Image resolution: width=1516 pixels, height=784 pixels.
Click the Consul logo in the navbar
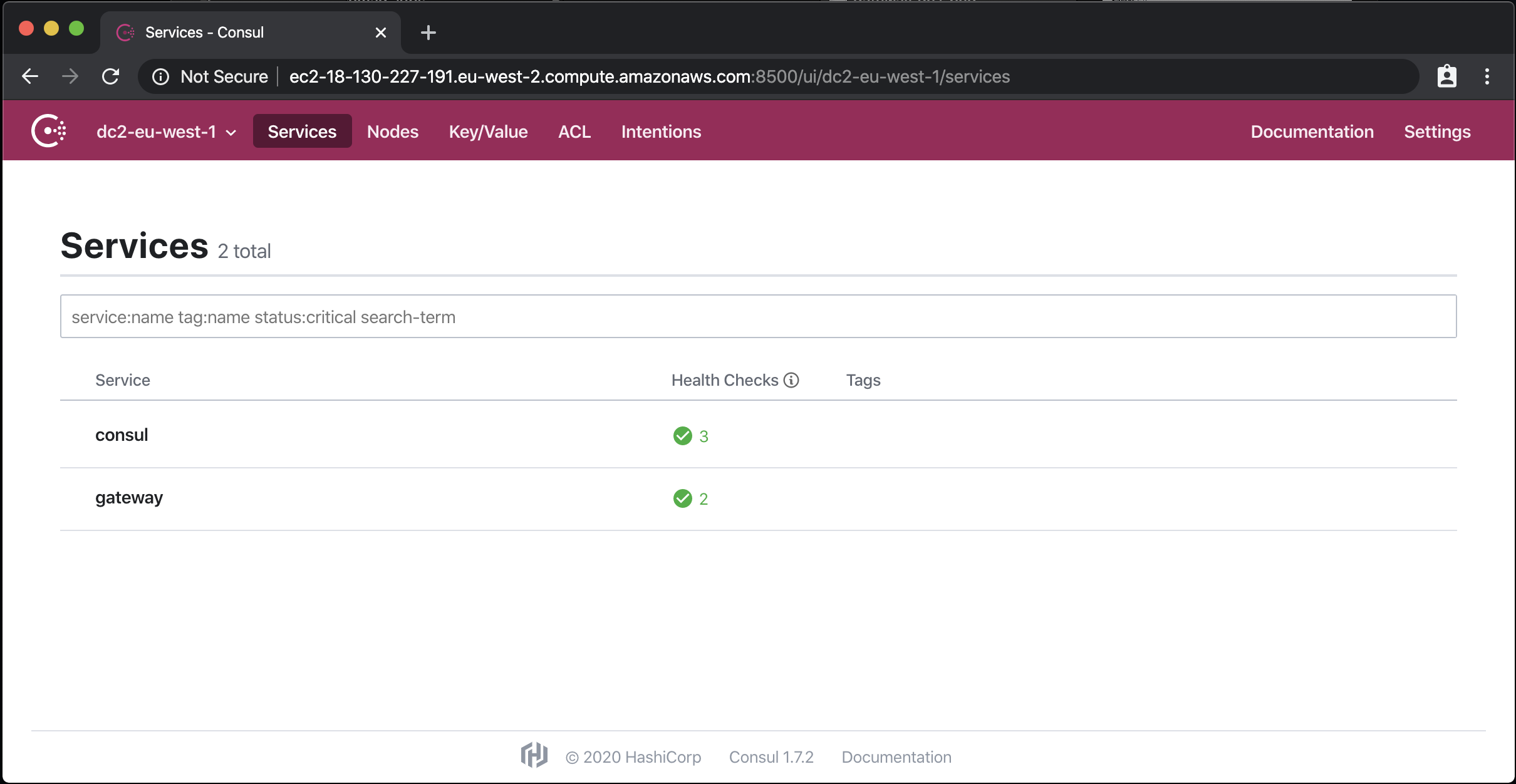coord(49,131)
